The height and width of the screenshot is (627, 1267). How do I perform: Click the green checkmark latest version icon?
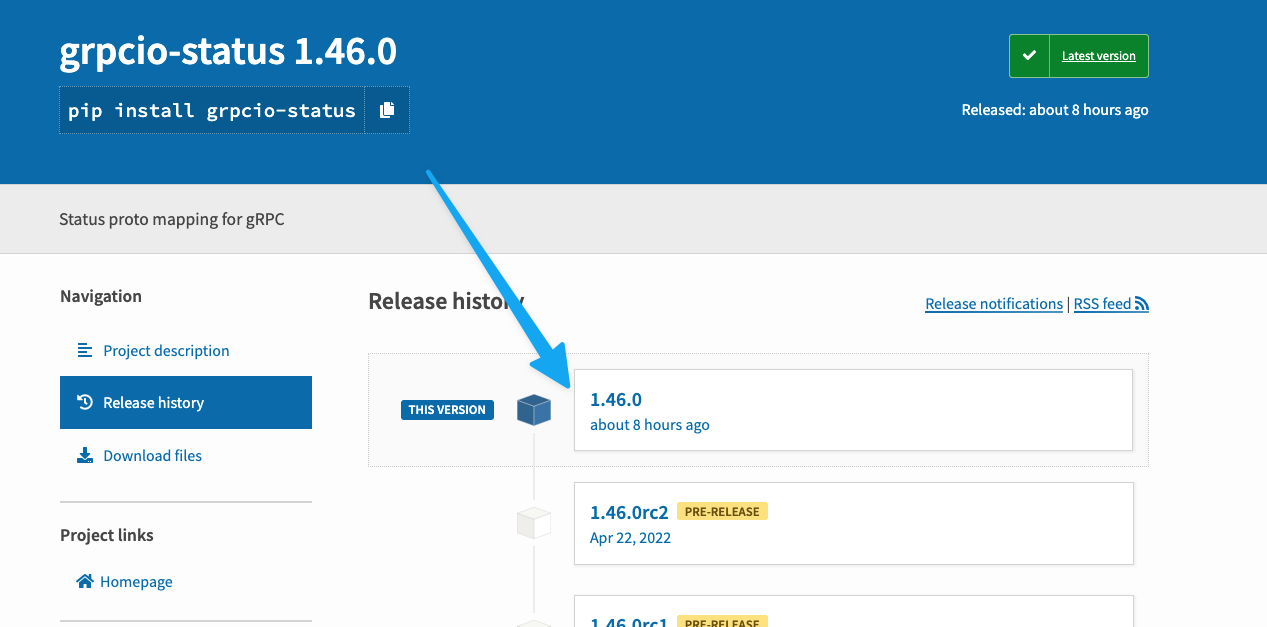pos(1029,56)
